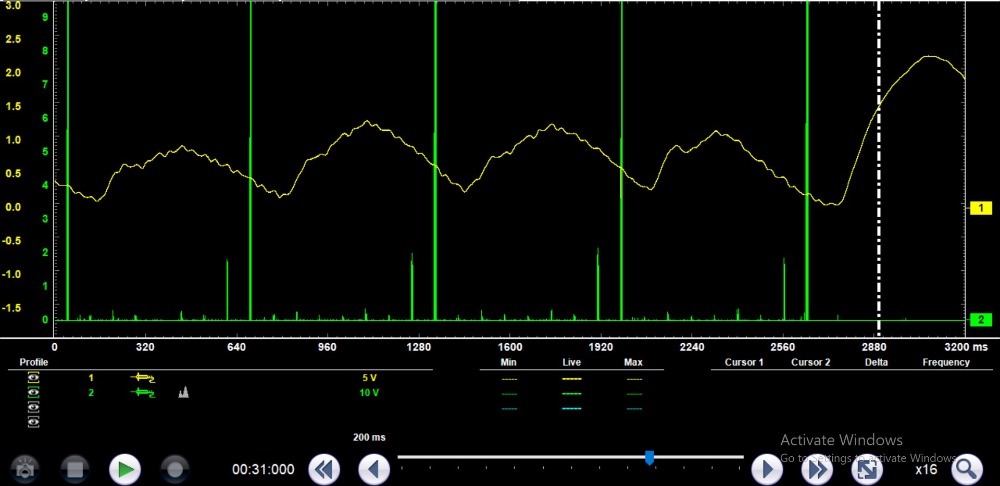This screenshot has width=1000, height=486.
Task: Open channel 1 yellow probe settings
Action: pos(143,378)
